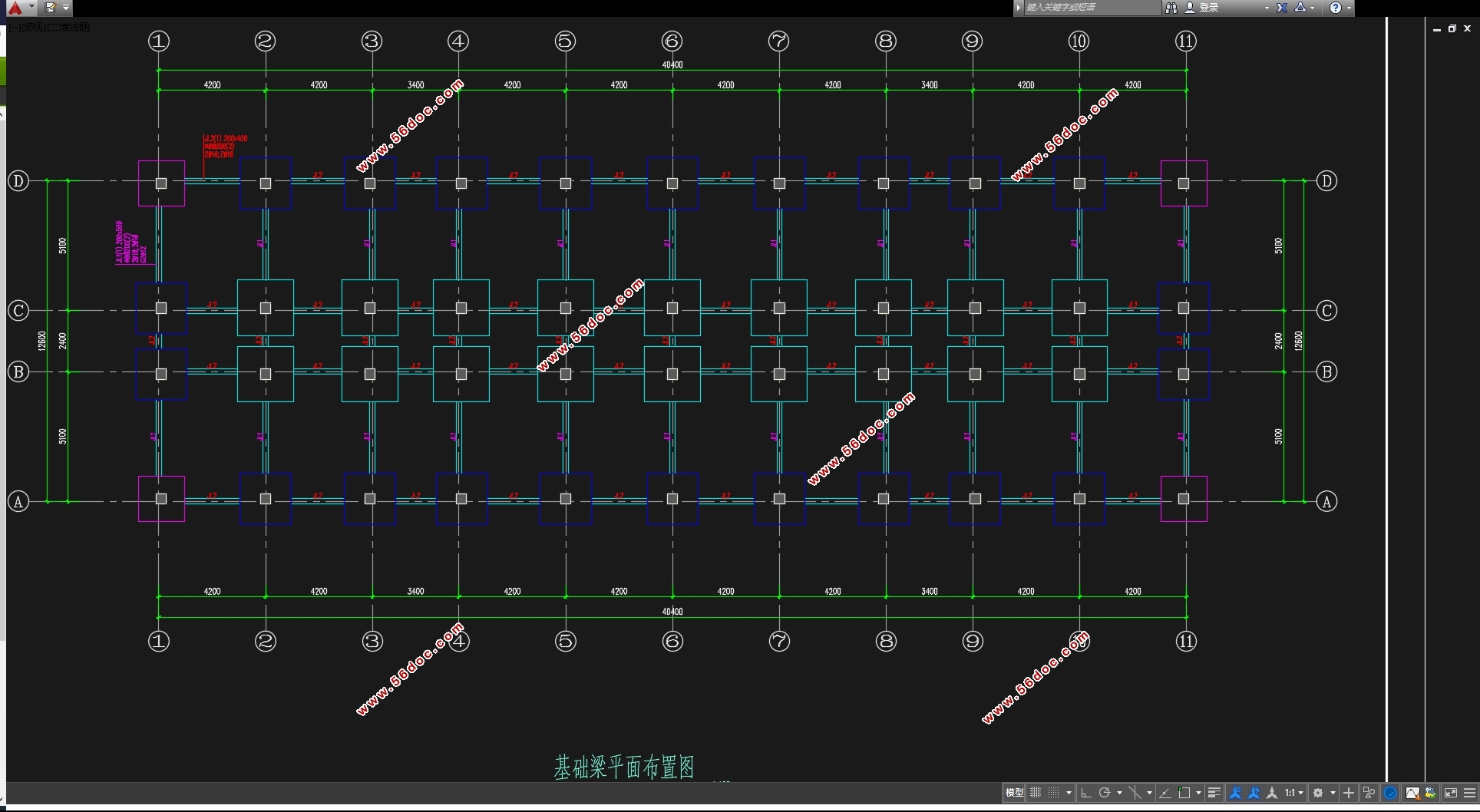This screenshot has width=1480, height=812.
Task: Open the isometric drafting plane dropdown
Action: [1149, 793]
